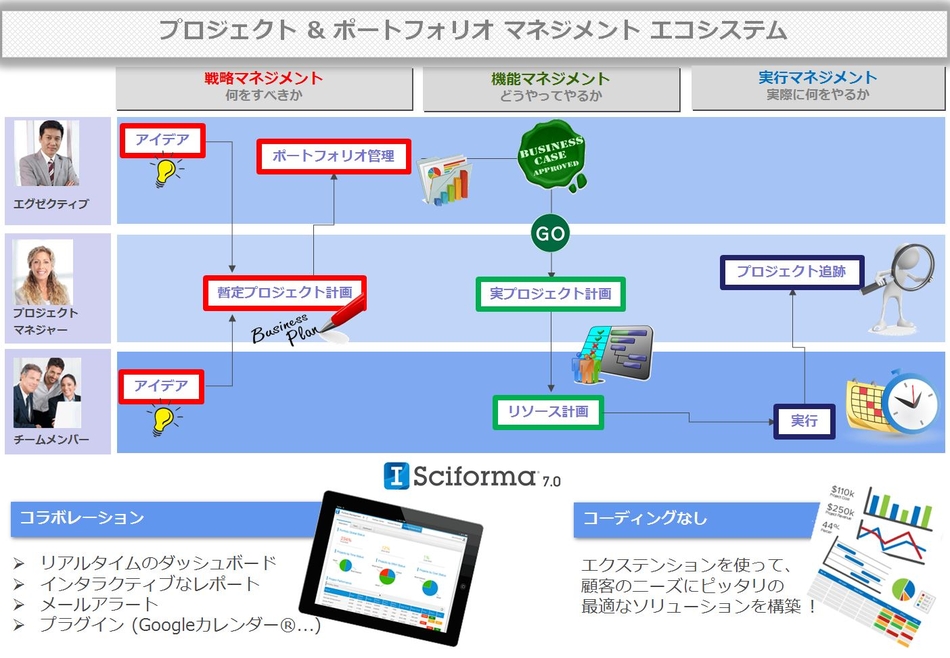Click the Gantt chart icon

pyautogui.click(x=611, y=353)
